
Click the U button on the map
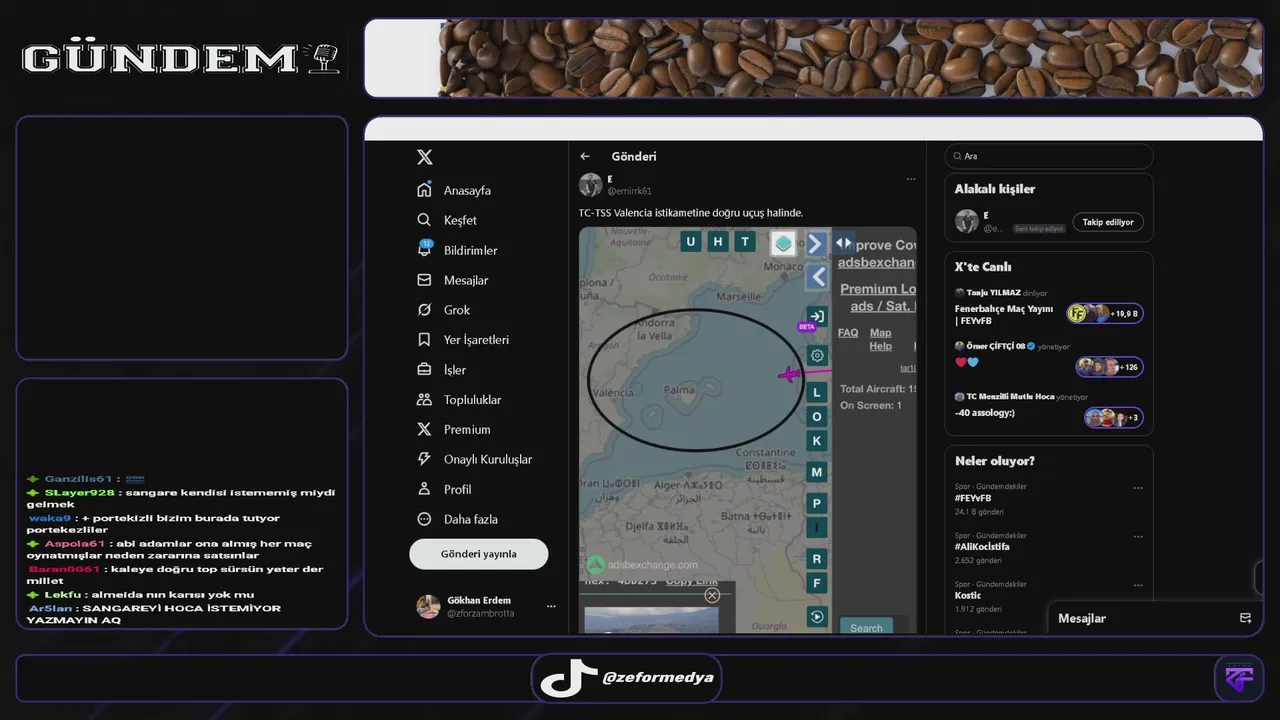coord(691,241)
